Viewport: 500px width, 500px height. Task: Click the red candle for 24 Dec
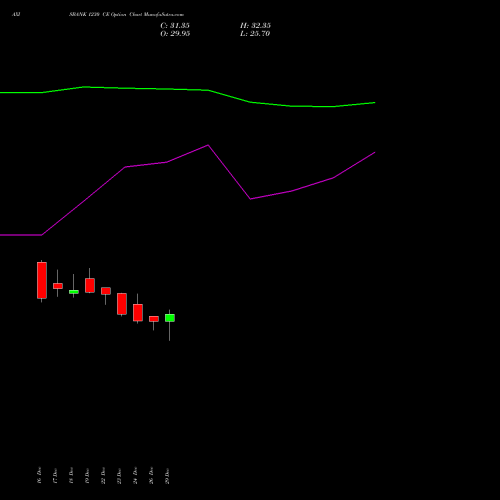click(x=138, y=312)
